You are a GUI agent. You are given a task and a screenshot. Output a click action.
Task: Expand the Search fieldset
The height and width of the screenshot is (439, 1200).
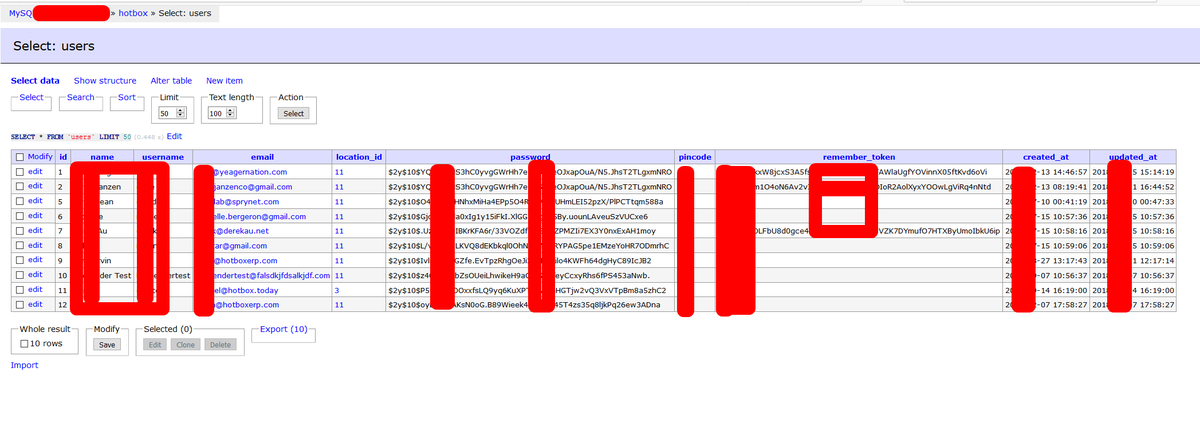point(81,97)
